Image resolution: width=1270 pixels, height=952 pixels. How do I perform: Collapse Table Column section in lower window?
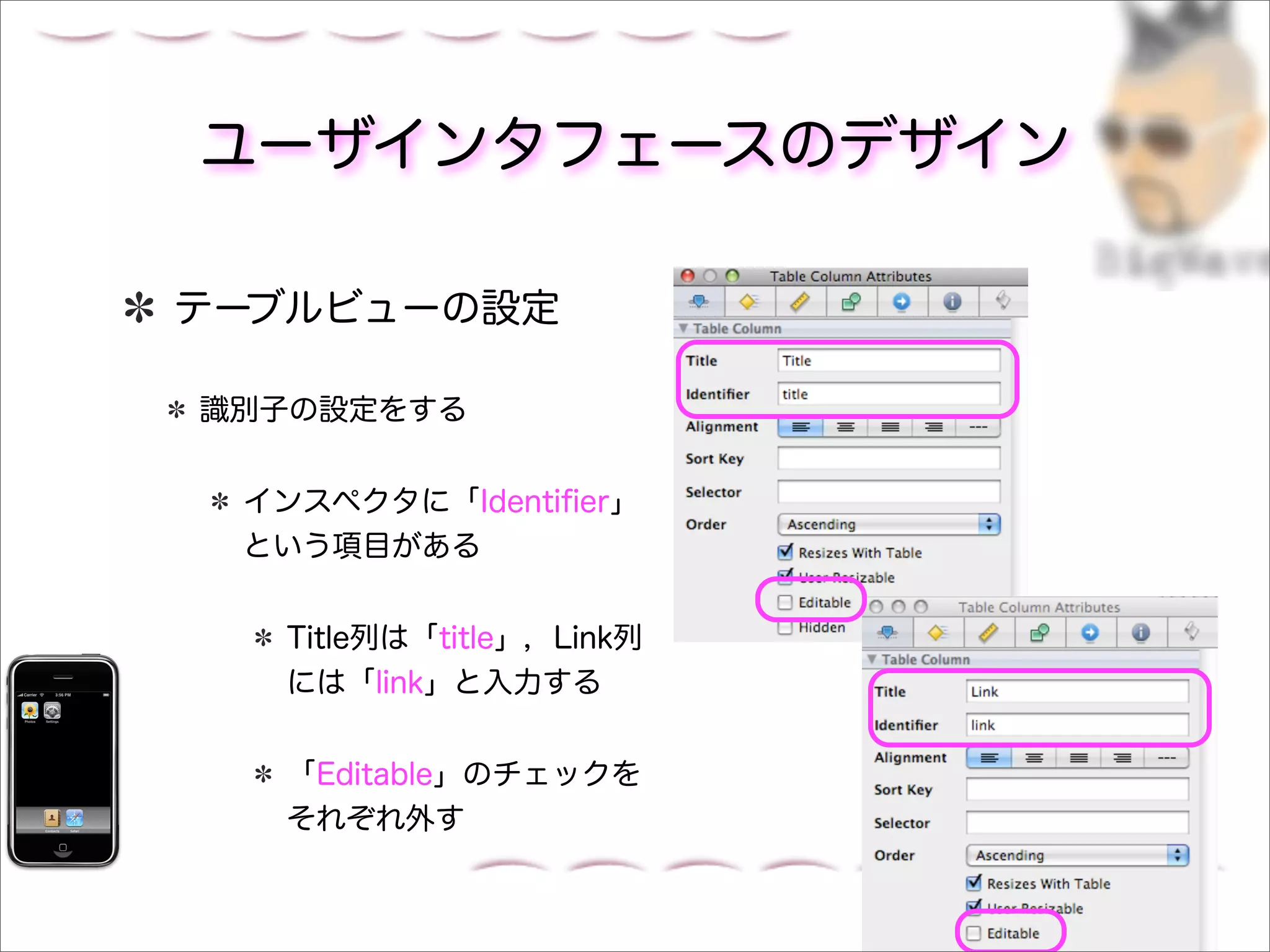tap(871, 659)
